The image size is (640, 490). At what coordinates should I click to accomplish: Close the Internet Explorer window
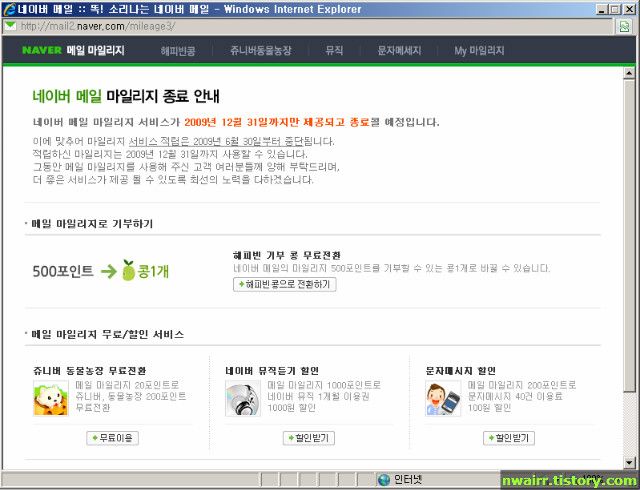[x=629, y=9]
